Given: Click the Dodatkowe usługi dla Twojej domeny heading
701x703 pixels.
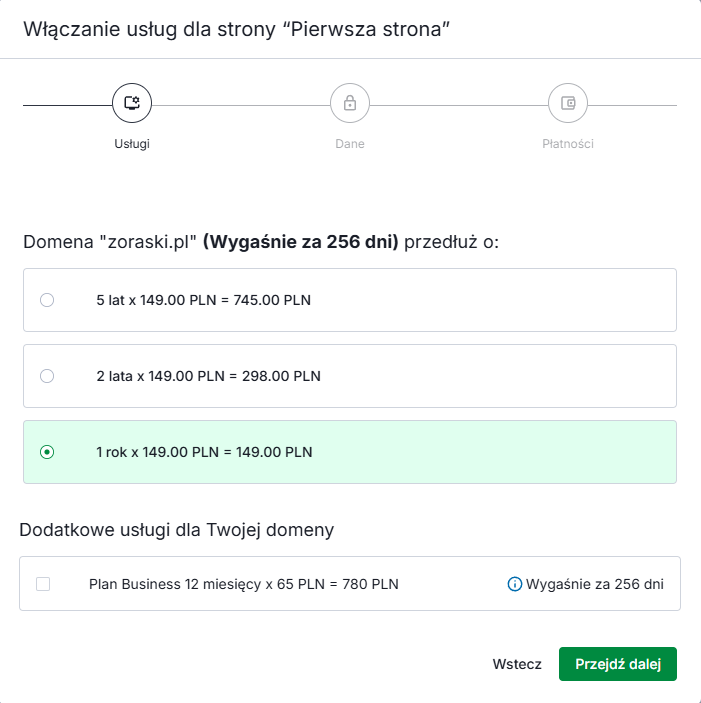Looking at the screenshot, I should point(177,530).
